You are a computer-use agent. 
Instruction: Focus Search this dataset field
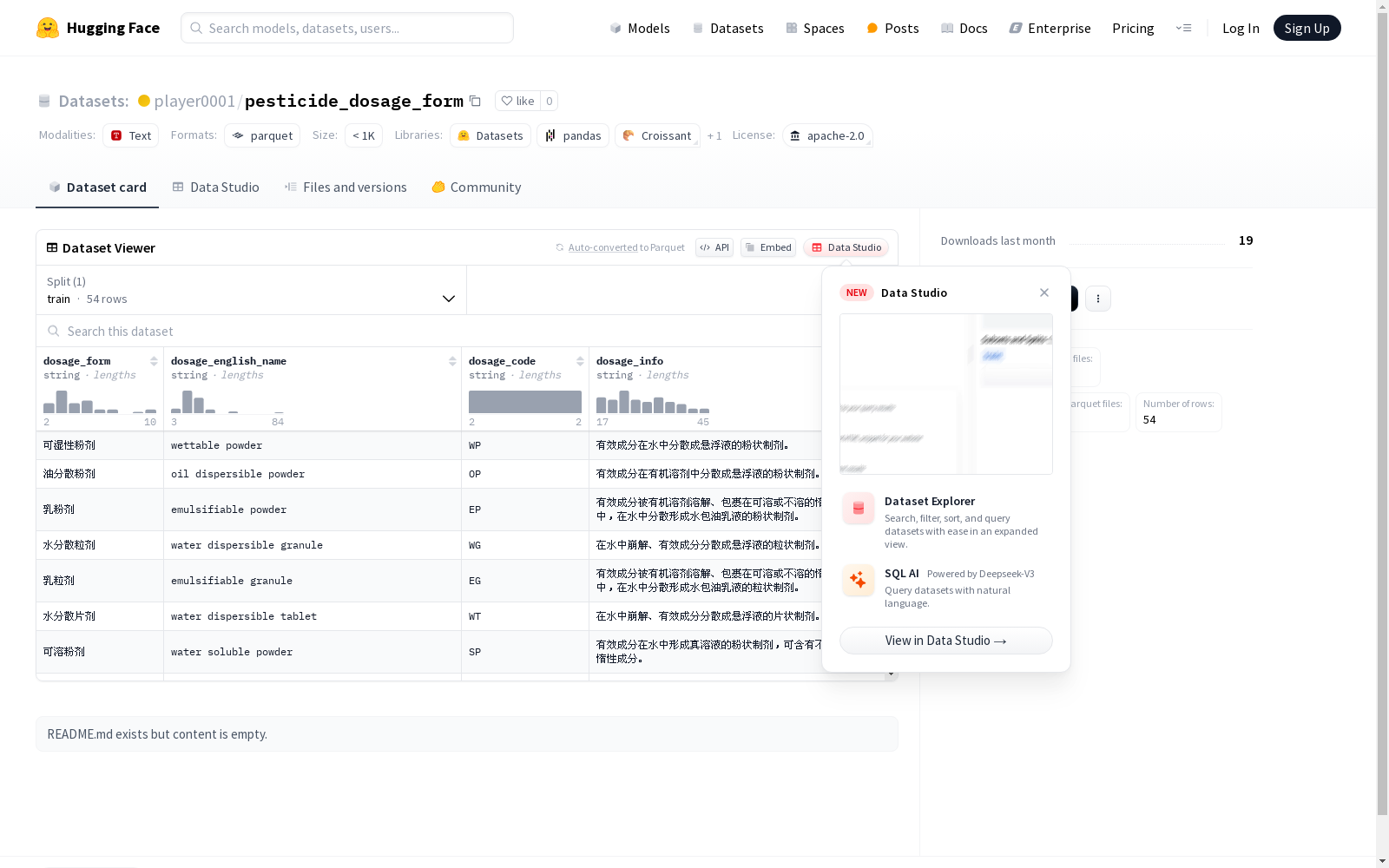tap(429, 331)
